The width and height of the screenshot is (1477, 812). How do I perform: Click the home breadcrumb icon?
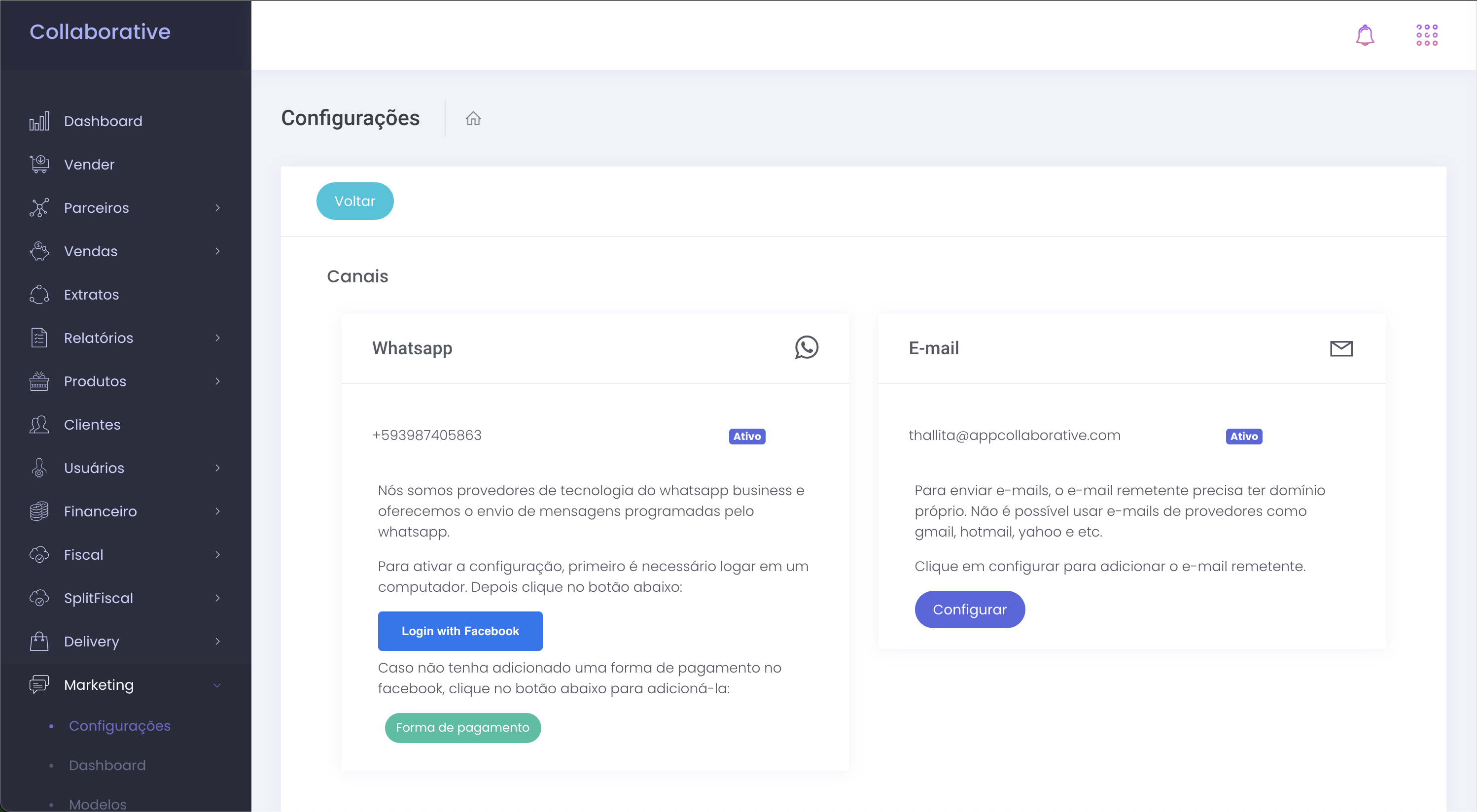tap(472, 118)
